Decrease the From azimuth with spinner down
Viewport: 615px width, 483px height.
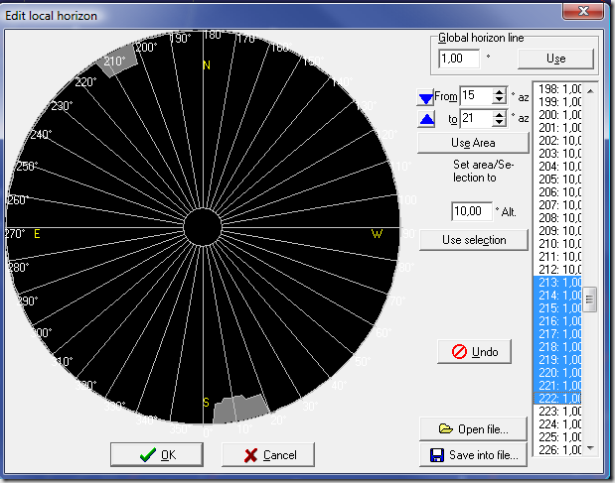click(x=500, y=101)
